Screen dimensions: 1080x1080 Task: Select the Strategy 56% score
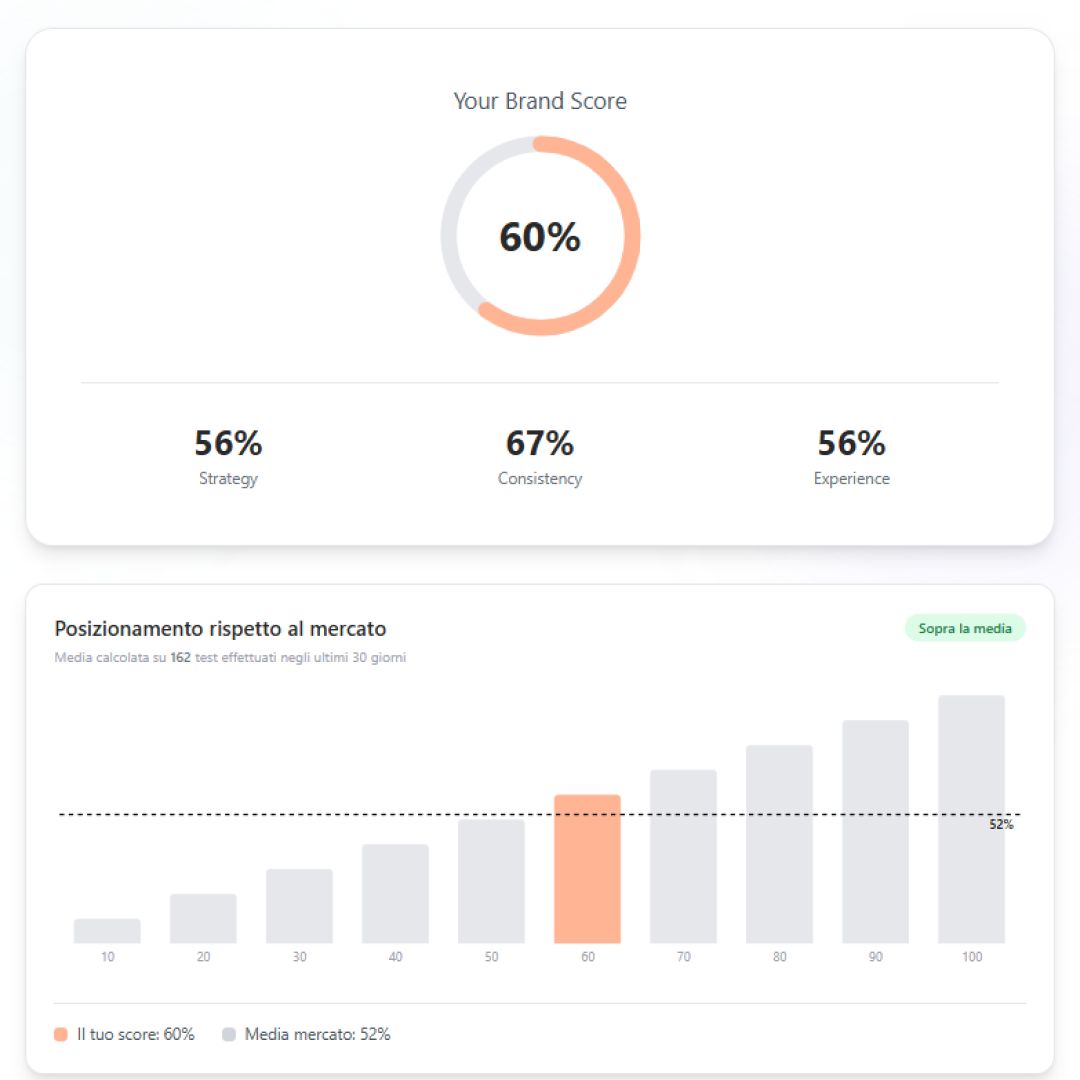[228, 457]
